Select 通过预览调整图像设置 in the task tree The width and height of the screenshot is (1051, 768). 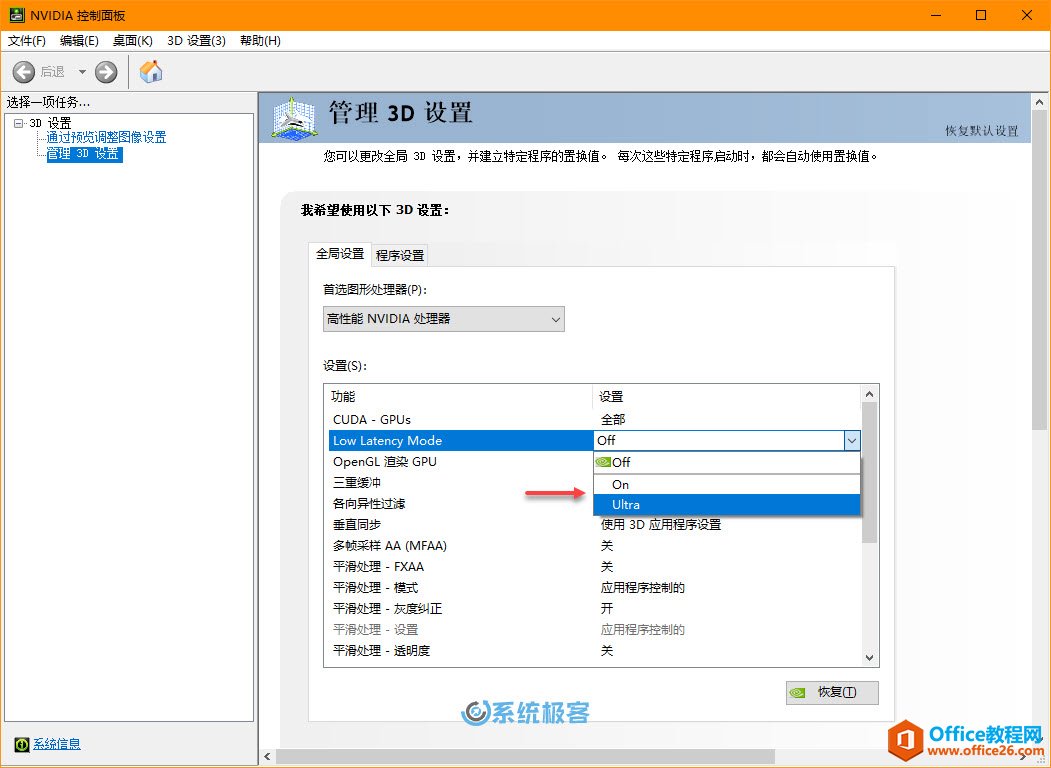pyautogui.click(x=106, y=138)
